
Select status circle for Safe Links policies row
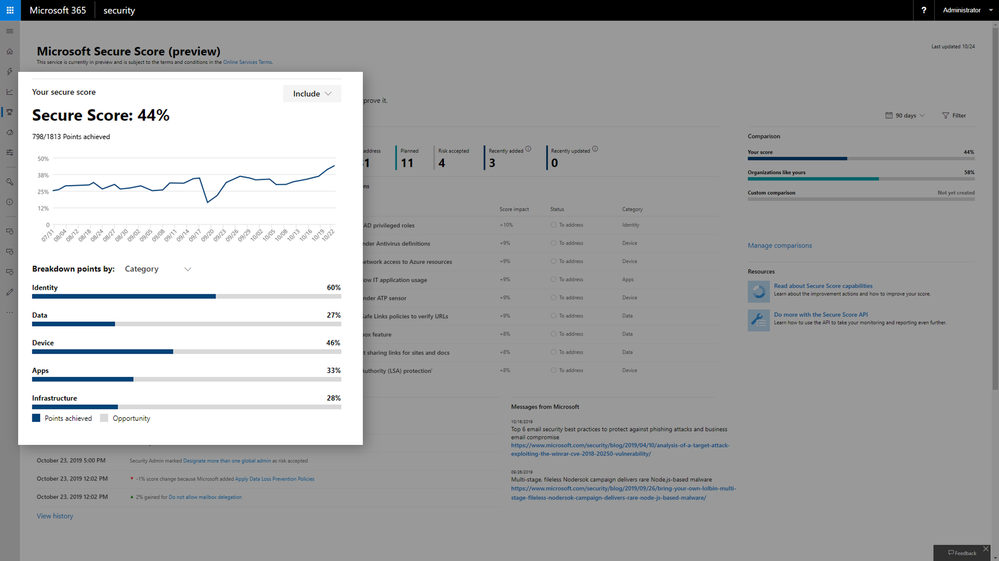pyautogui.click(x=553, y=316)
